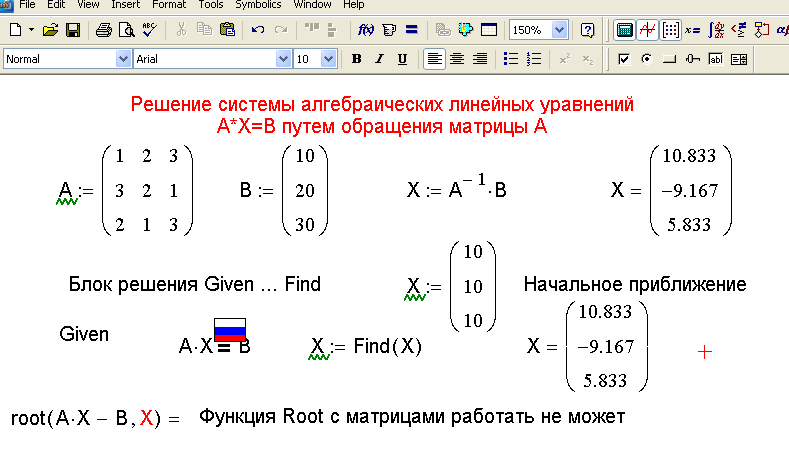Expand the zoom level 150% dropdown
The height and width of the screenshot is (457, 789).
(x=560, y=30)
